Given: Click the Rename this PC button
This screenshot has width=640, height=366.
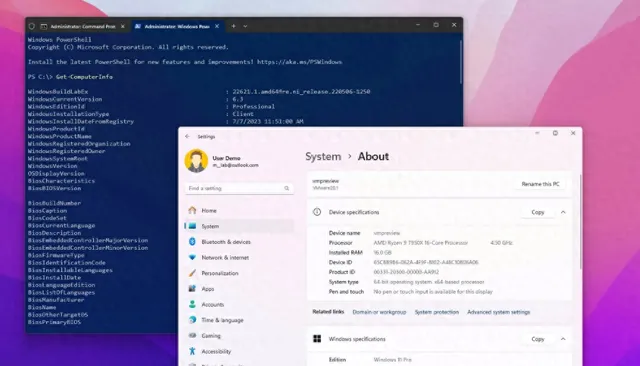Looking at the screenshot, I should pos(540,184).
